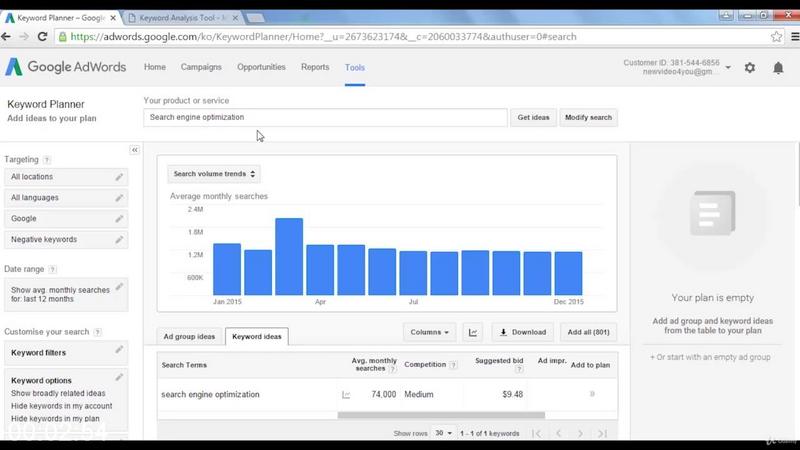Click Customise your search help icon
This screenshot has width=800, height=450.
click(97, 332)
